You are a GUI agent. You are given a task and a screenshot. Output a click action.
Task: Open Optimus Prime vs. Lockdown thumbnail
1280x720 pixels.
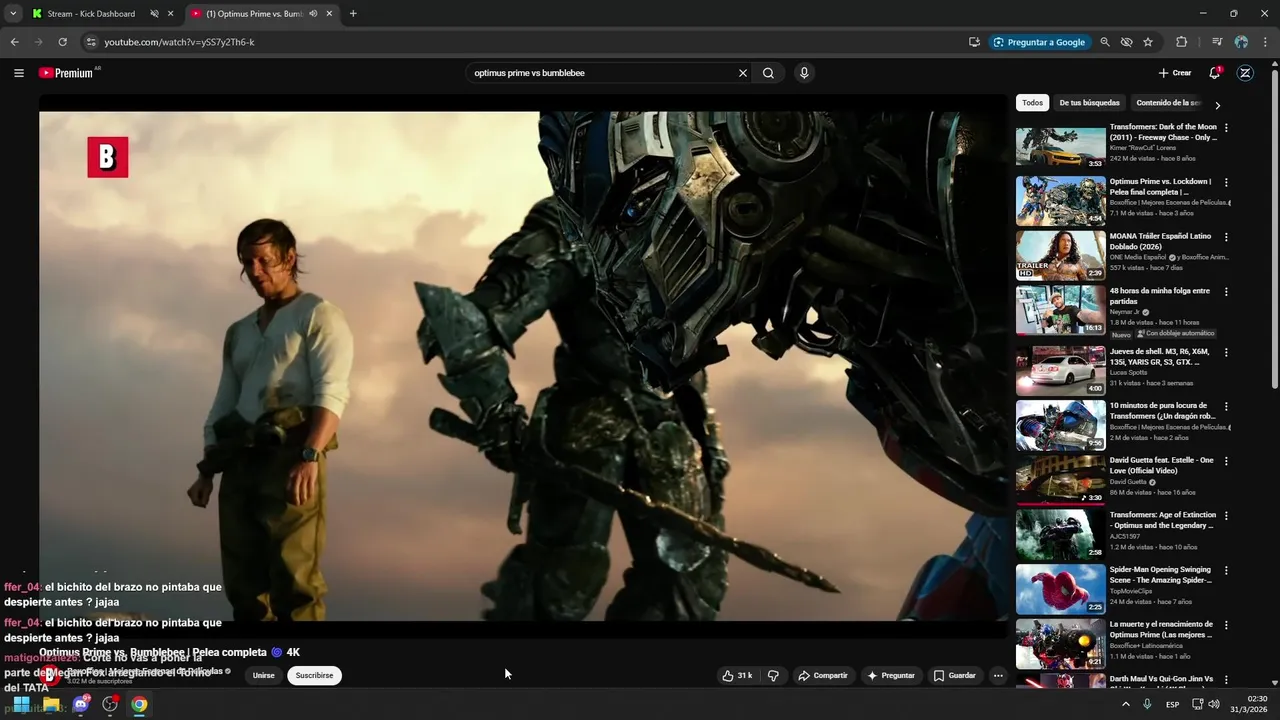1061,201
